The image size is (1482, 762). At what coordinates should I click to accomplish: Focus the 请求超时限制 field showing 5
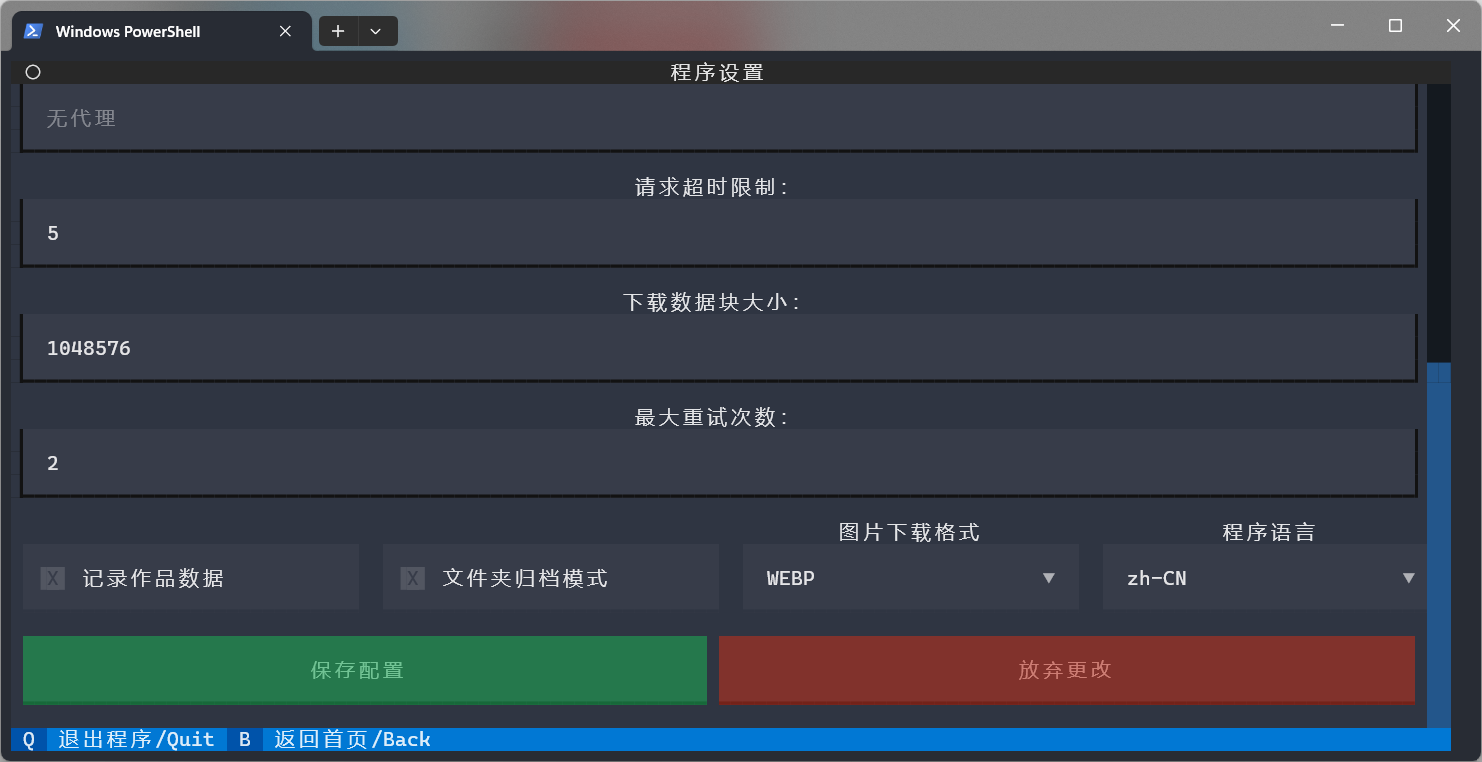[719, 233]
